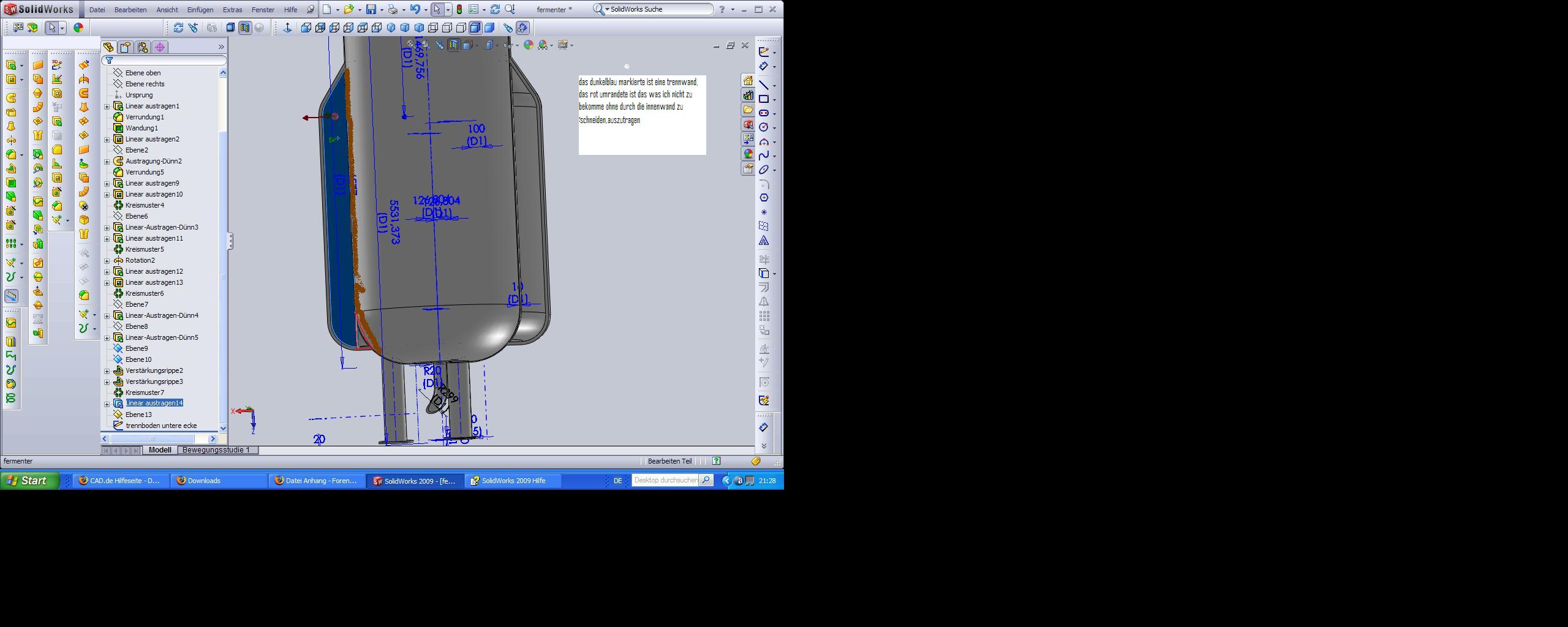Switch to the Bewegungsstudie 1 tab
Image resolution: width=1568 pixels, height=627 pixels.
pyautogui.click(x=216, y=450)
